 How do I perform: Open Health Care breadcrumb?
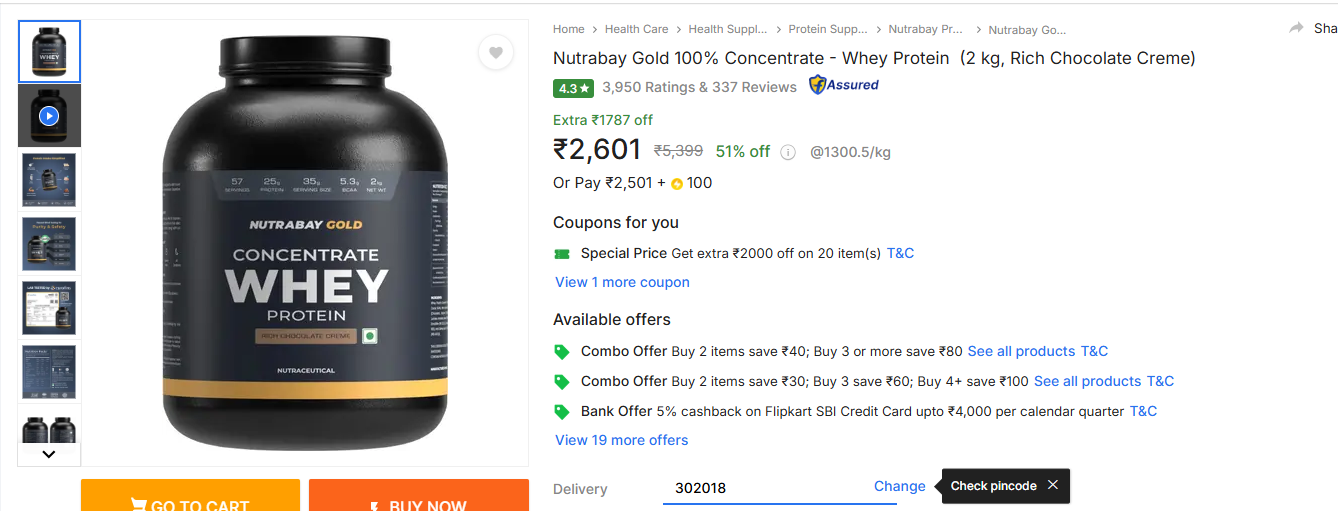(636, 30)
